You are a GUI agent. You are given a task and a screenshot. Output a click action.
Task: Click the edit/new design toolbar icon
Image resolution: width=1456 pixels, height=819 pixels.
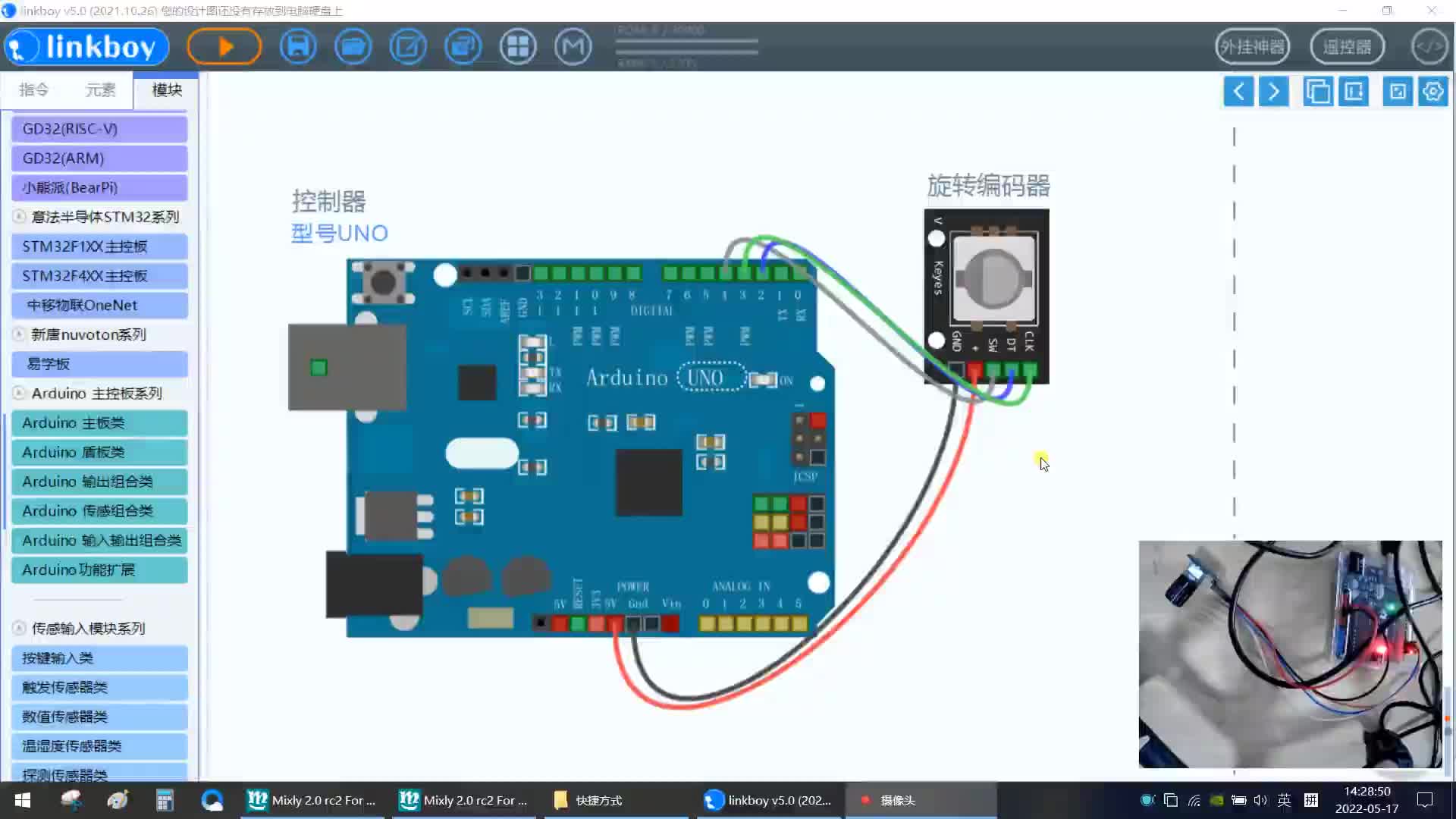tap(408, 47)
